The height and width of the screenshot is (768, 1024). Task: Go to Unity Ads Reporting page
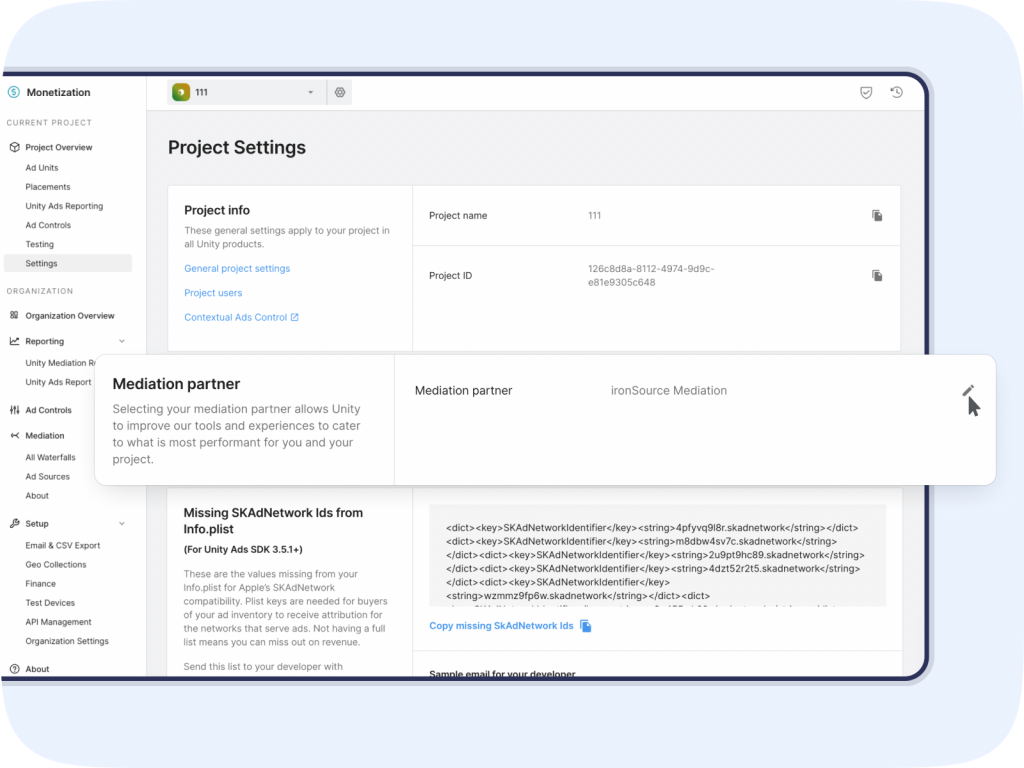tap(64, 206)
